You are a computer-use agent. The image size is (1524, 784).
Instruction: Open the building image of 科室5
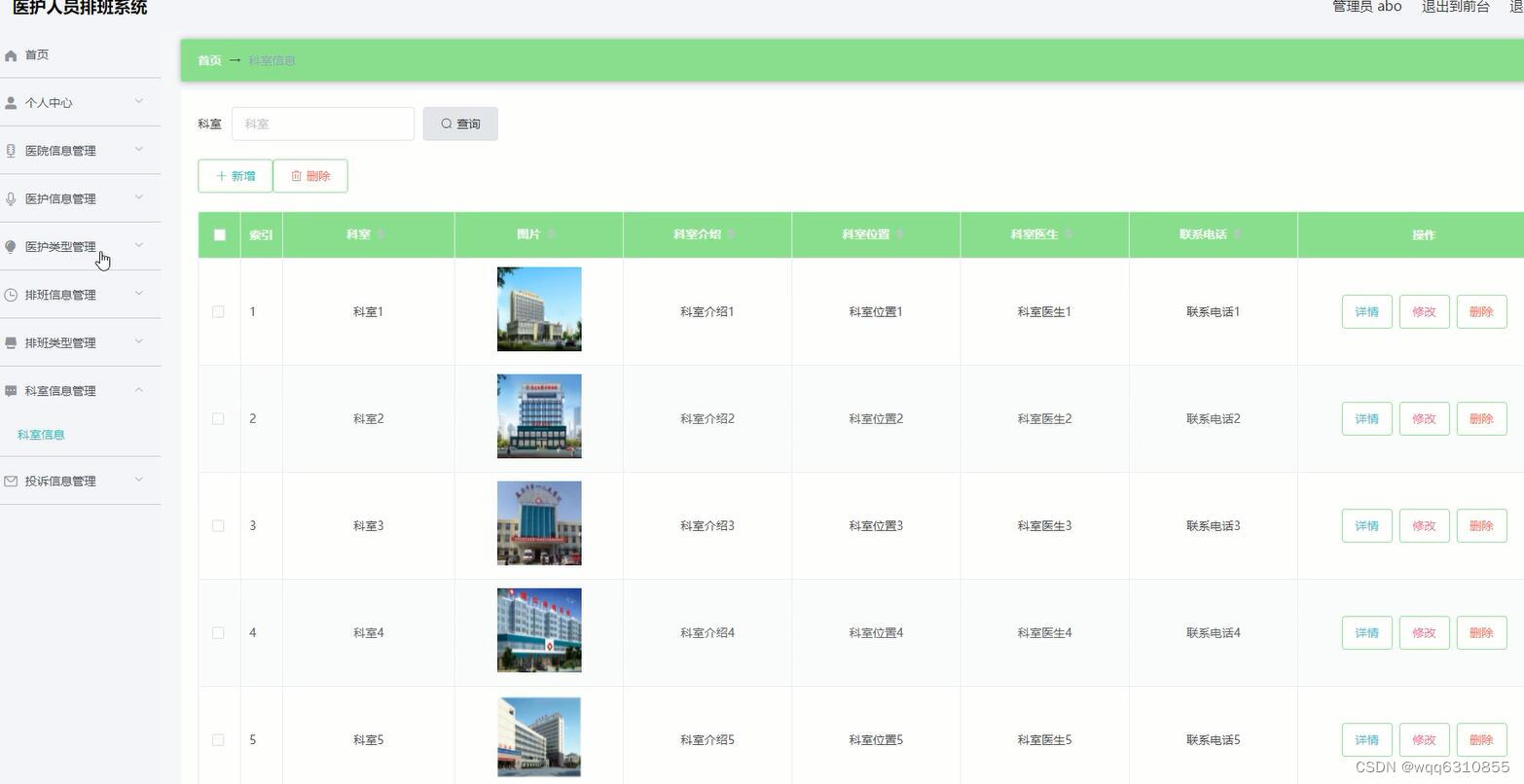pos(539,737)
